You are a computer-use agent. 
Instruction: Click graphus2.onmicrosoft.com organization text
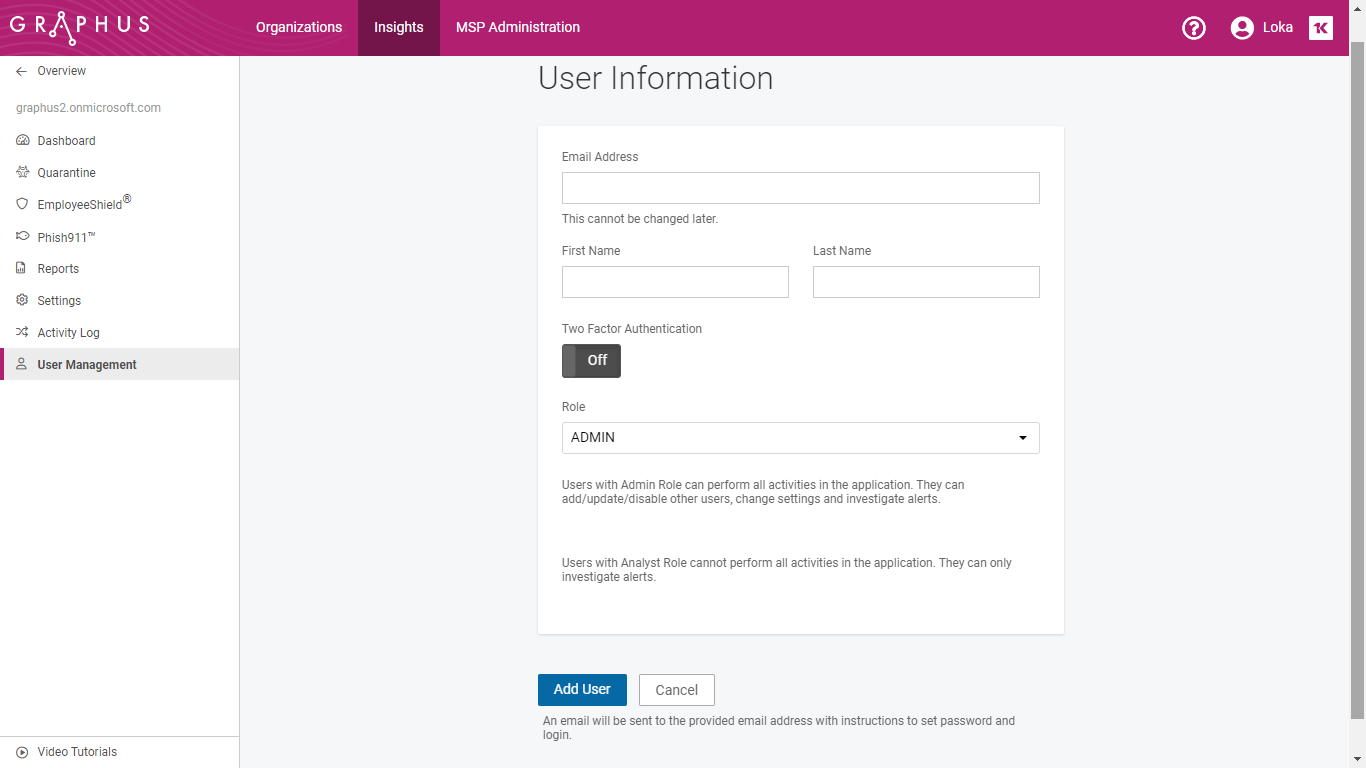click(x=88, y=108)
